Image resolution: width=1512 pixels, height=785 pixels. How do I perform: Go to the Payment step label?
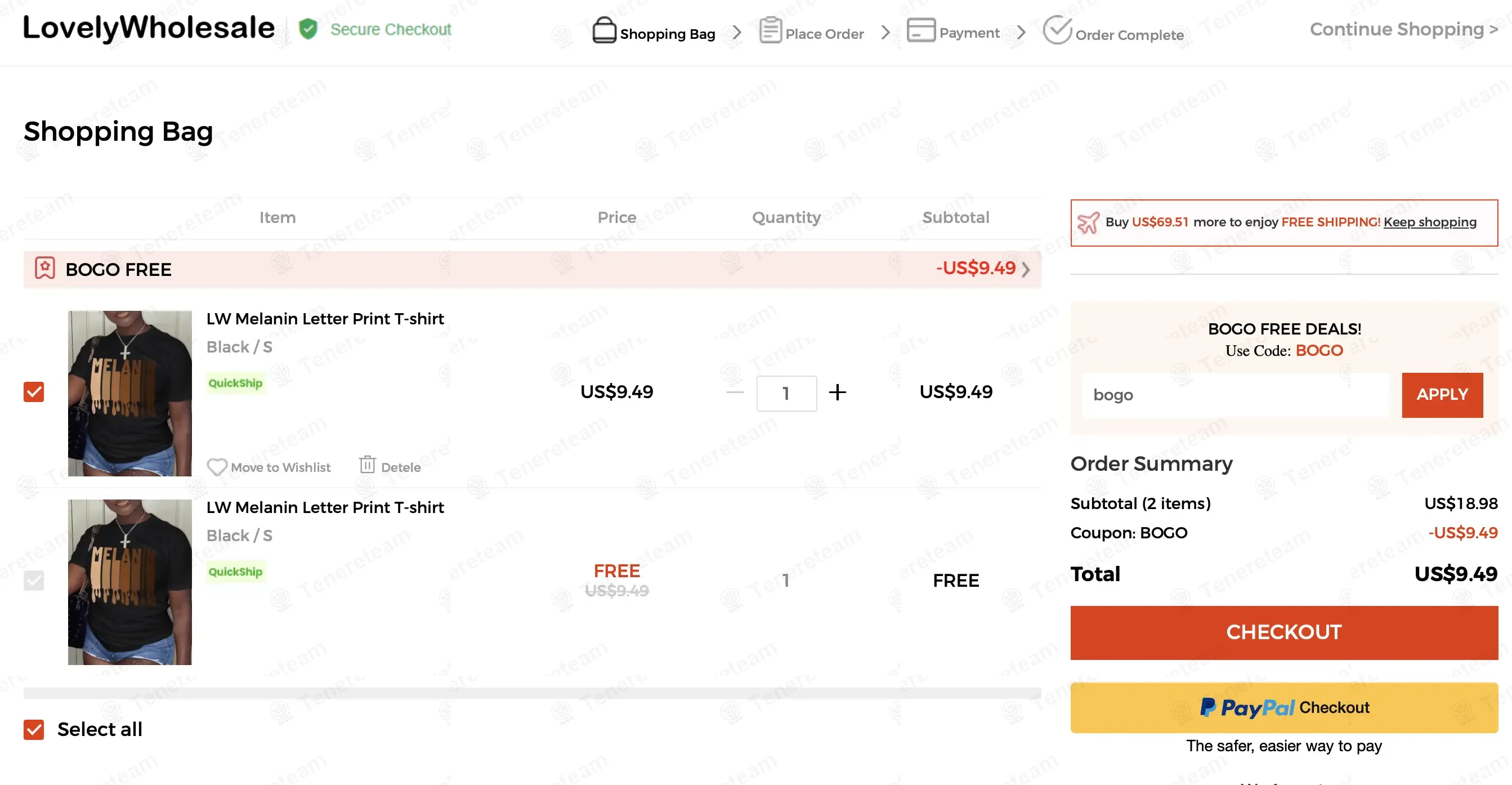coord(969,33)
